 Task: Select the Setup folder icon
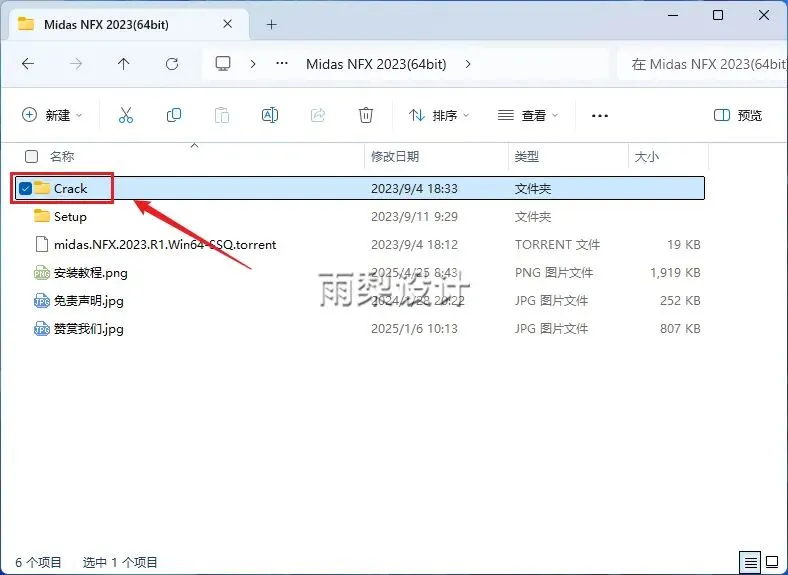coord(42,216)
